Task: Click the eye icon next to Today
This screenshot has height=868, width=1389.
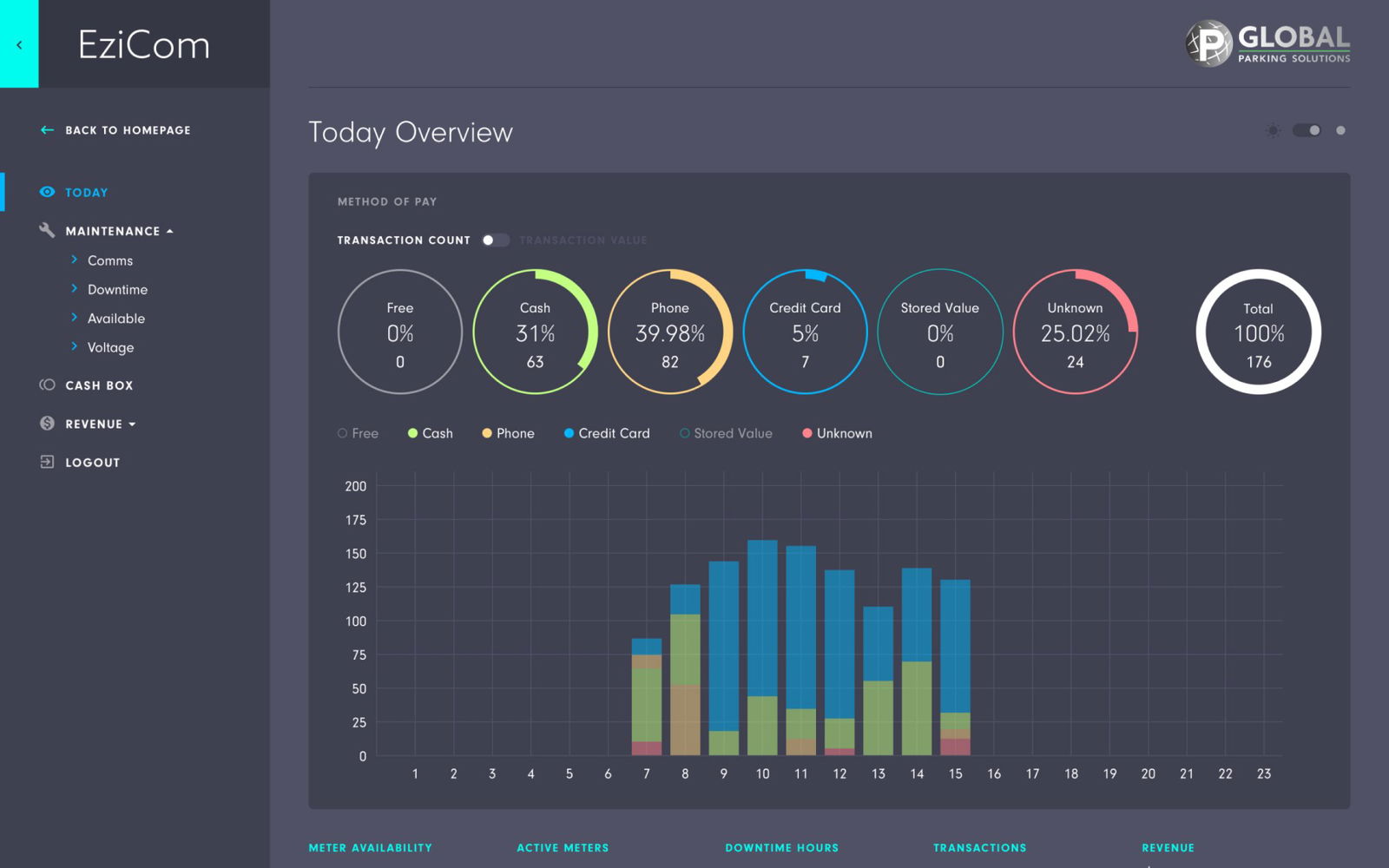Action: (x=47, y=192)
